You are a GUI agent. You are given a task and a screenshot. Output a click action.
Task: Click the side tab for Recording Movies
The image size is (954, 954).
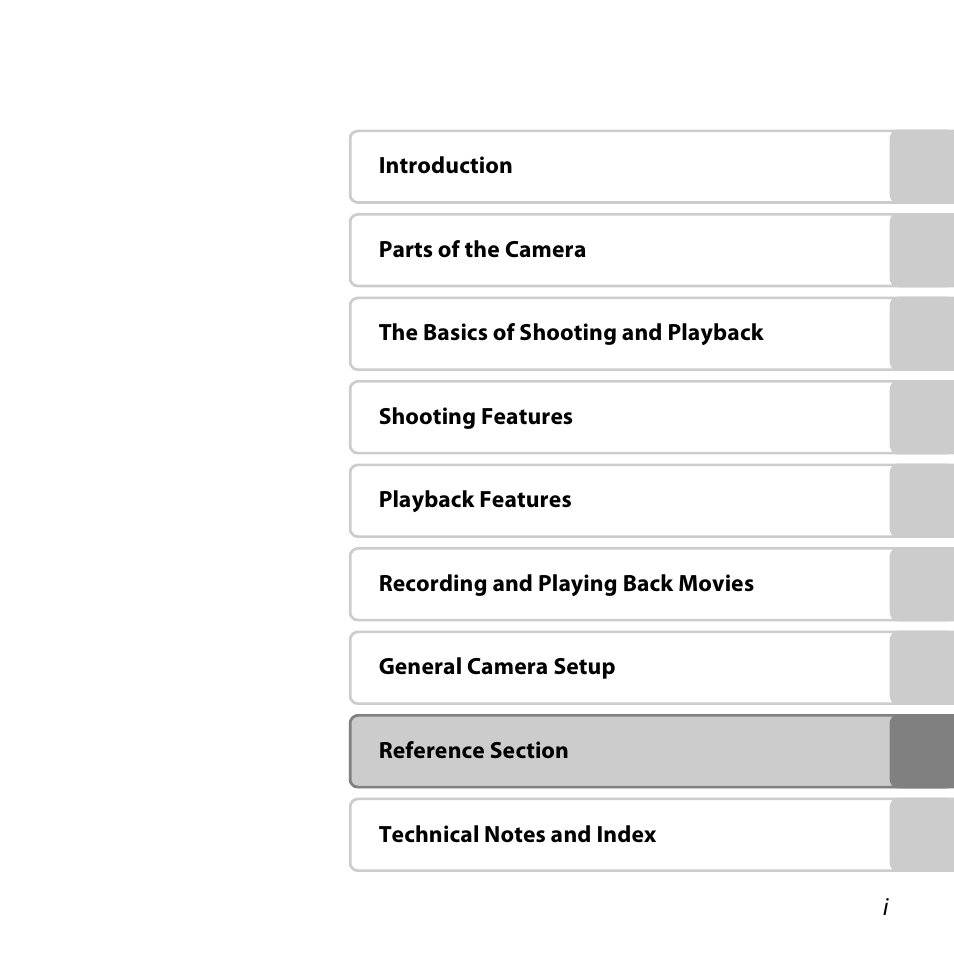coord(922,584)
